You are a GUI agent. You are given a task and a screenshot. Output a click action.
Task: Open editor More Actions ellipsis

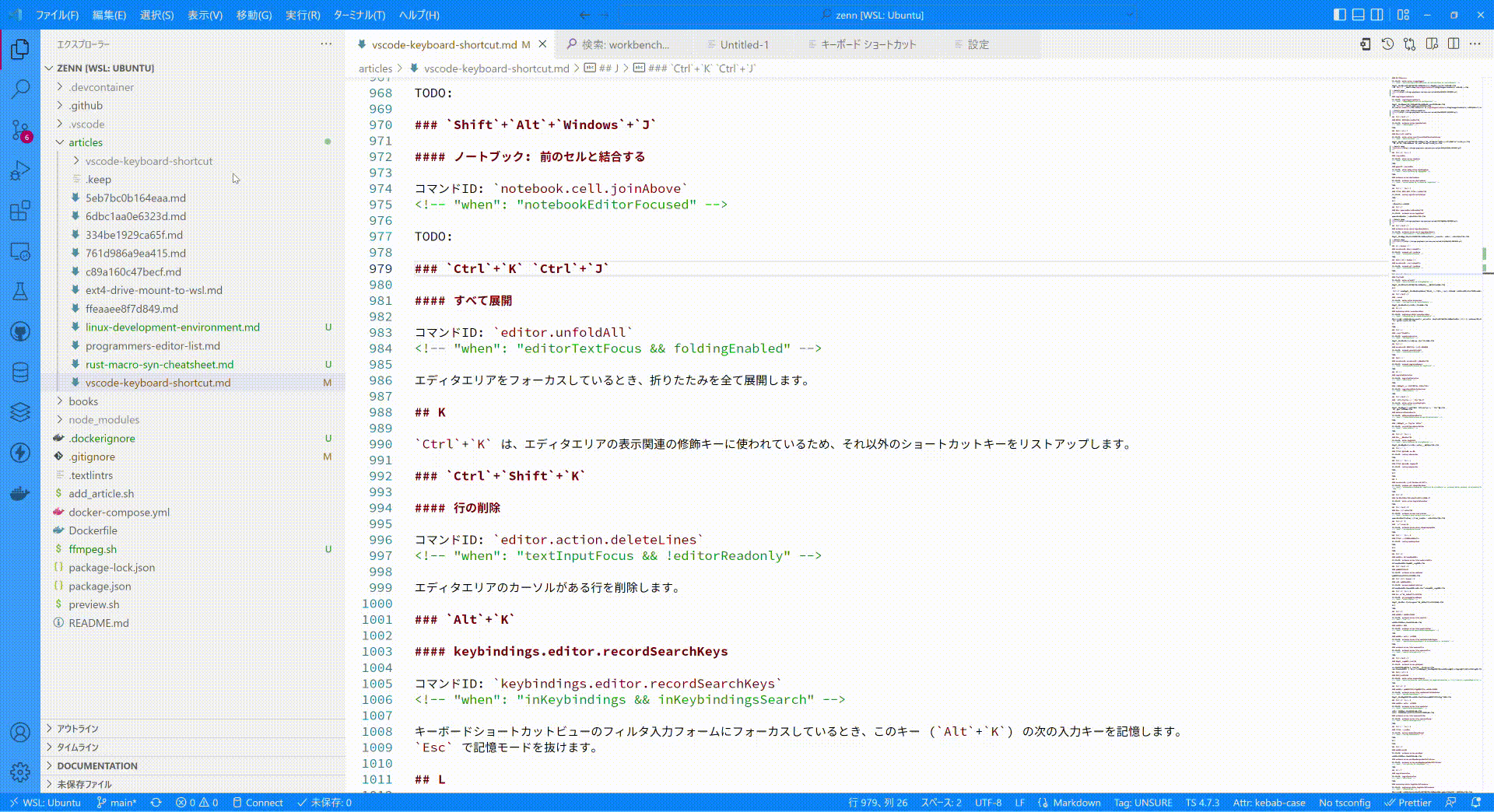pos(1475,44)
